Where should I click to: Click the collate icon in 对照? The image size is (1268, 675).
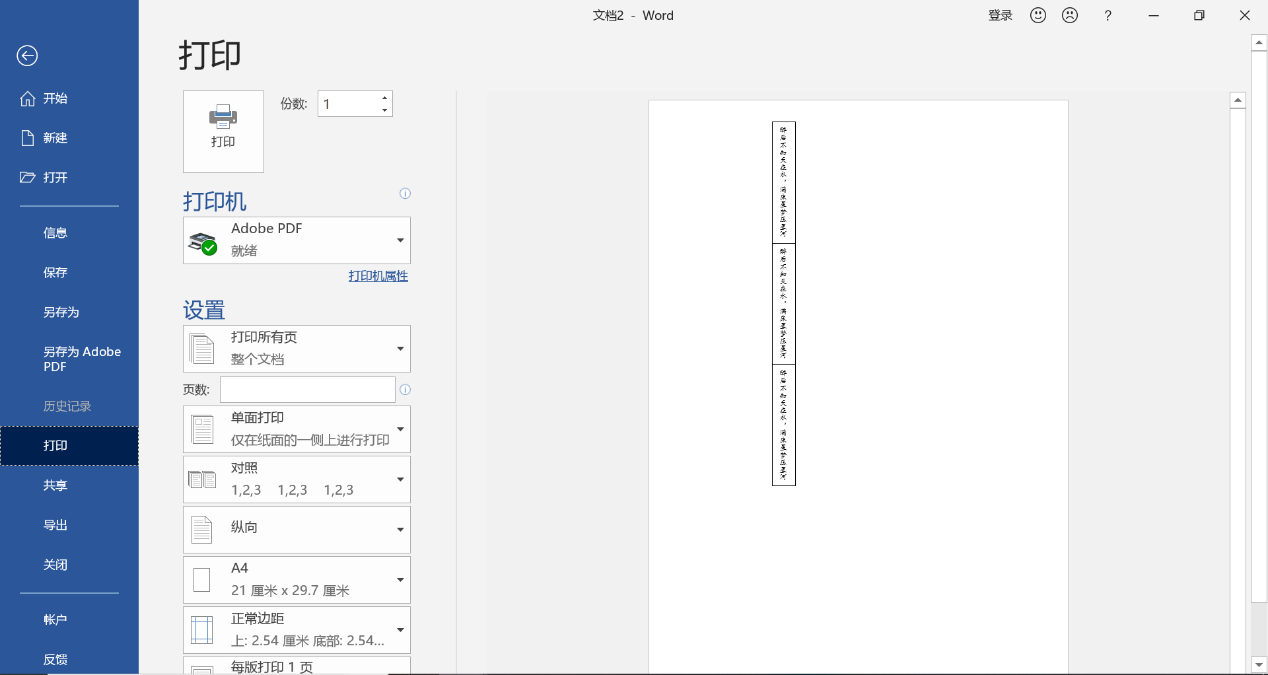203,479
